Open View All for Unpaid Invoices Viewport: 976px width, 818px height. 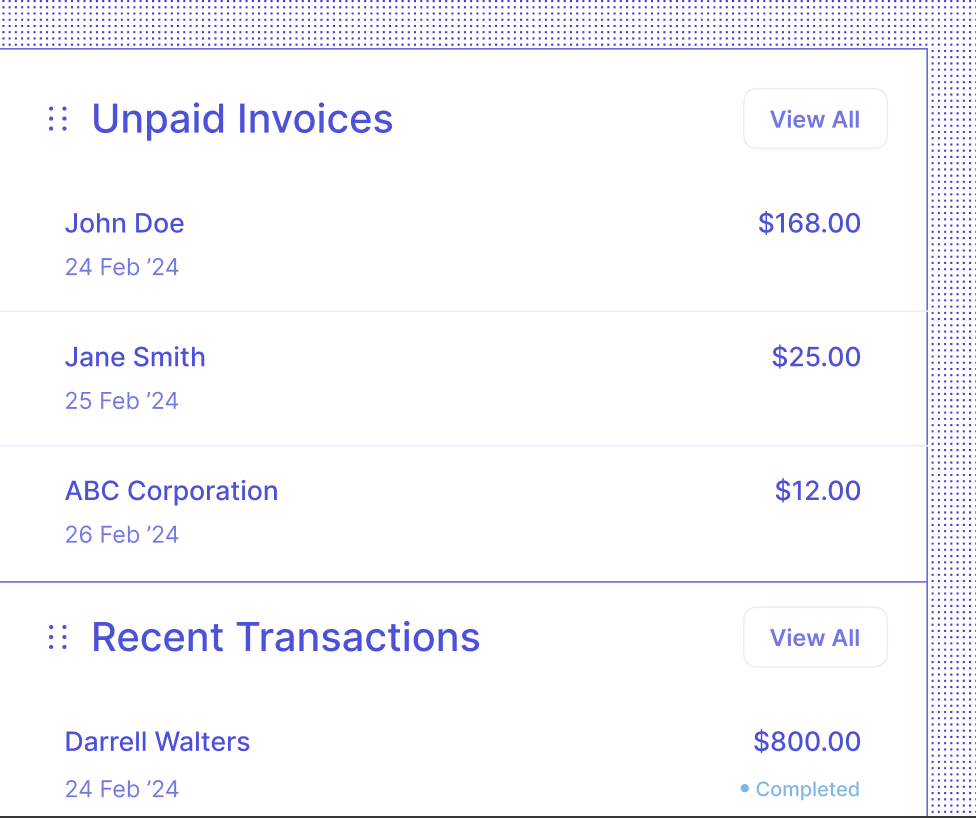point(815,119)
